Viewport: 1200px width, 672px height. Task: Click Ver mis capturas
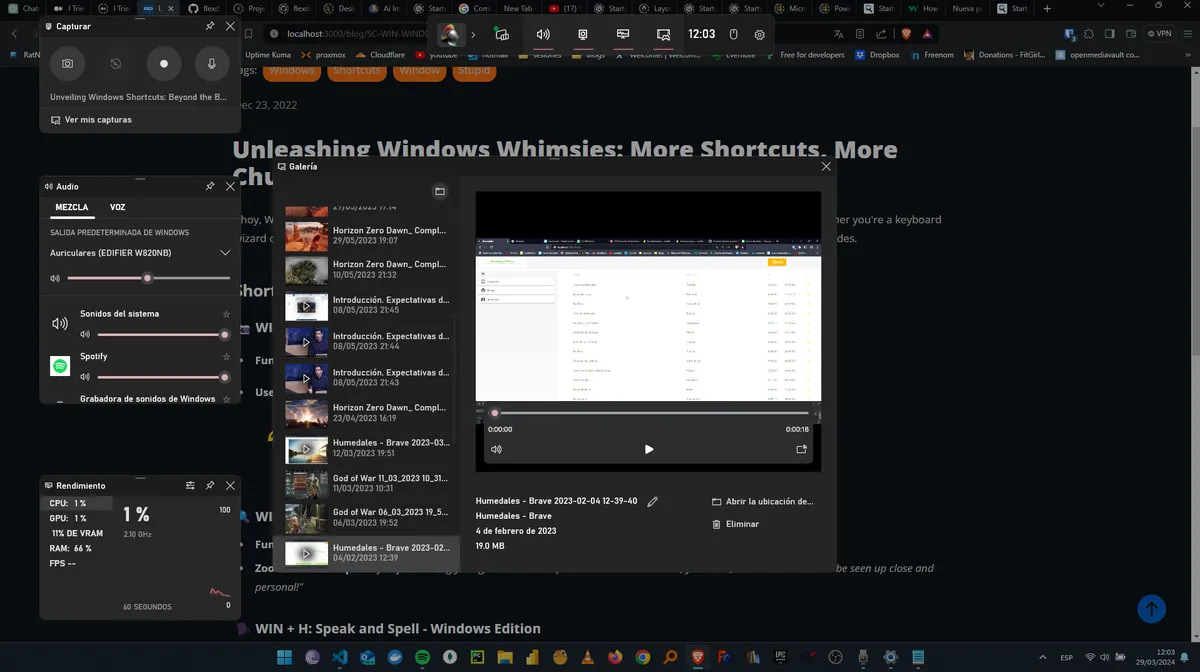97,119
